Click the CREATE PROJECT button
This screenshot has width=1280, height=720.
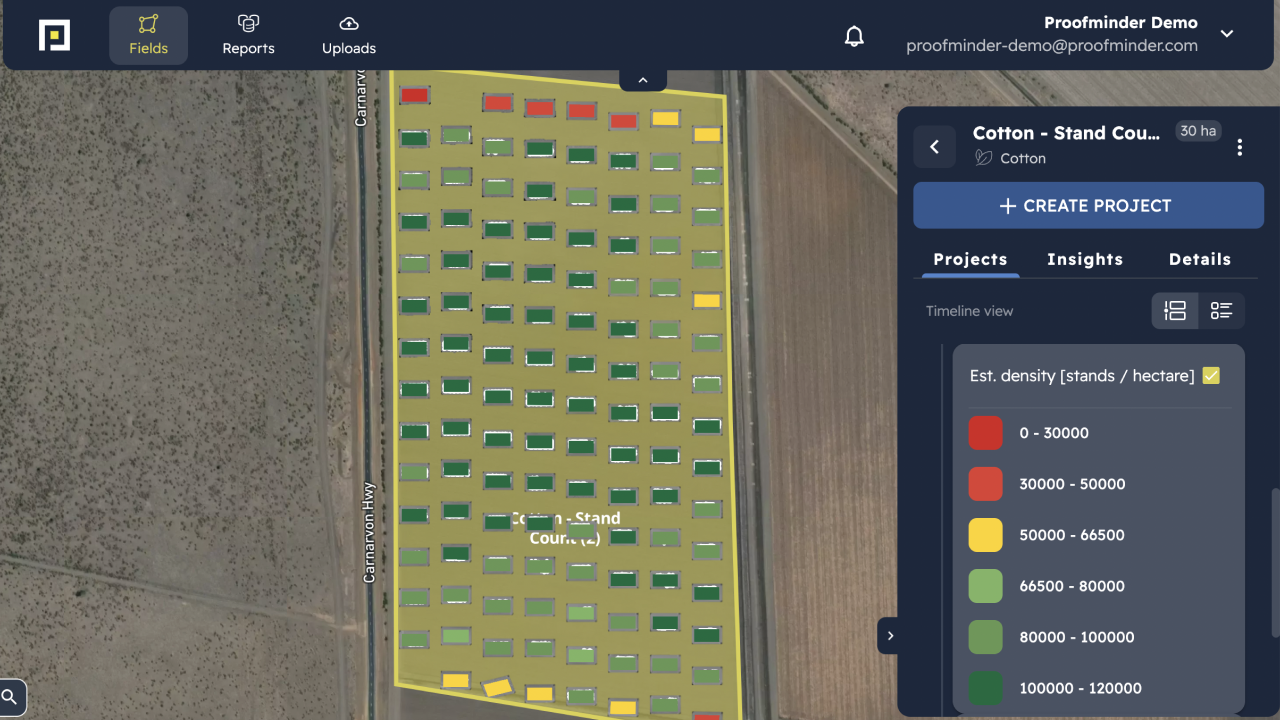pos(1088,206)
